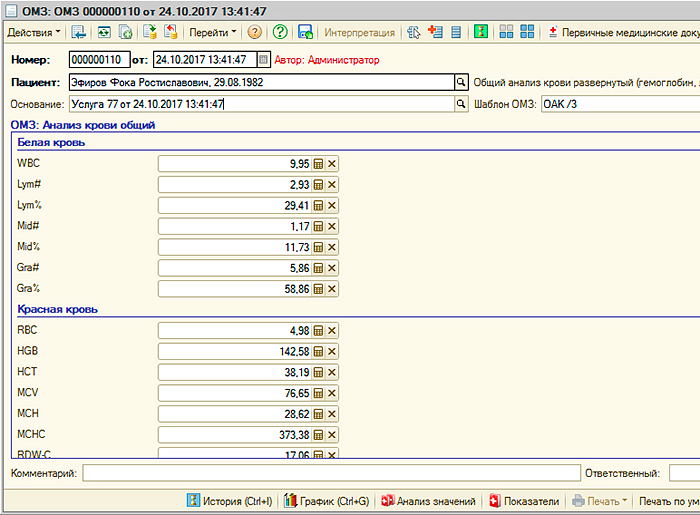Click the blue floppy disk save icon
Viewport: 700px width, 515px height.
(305, 32)
